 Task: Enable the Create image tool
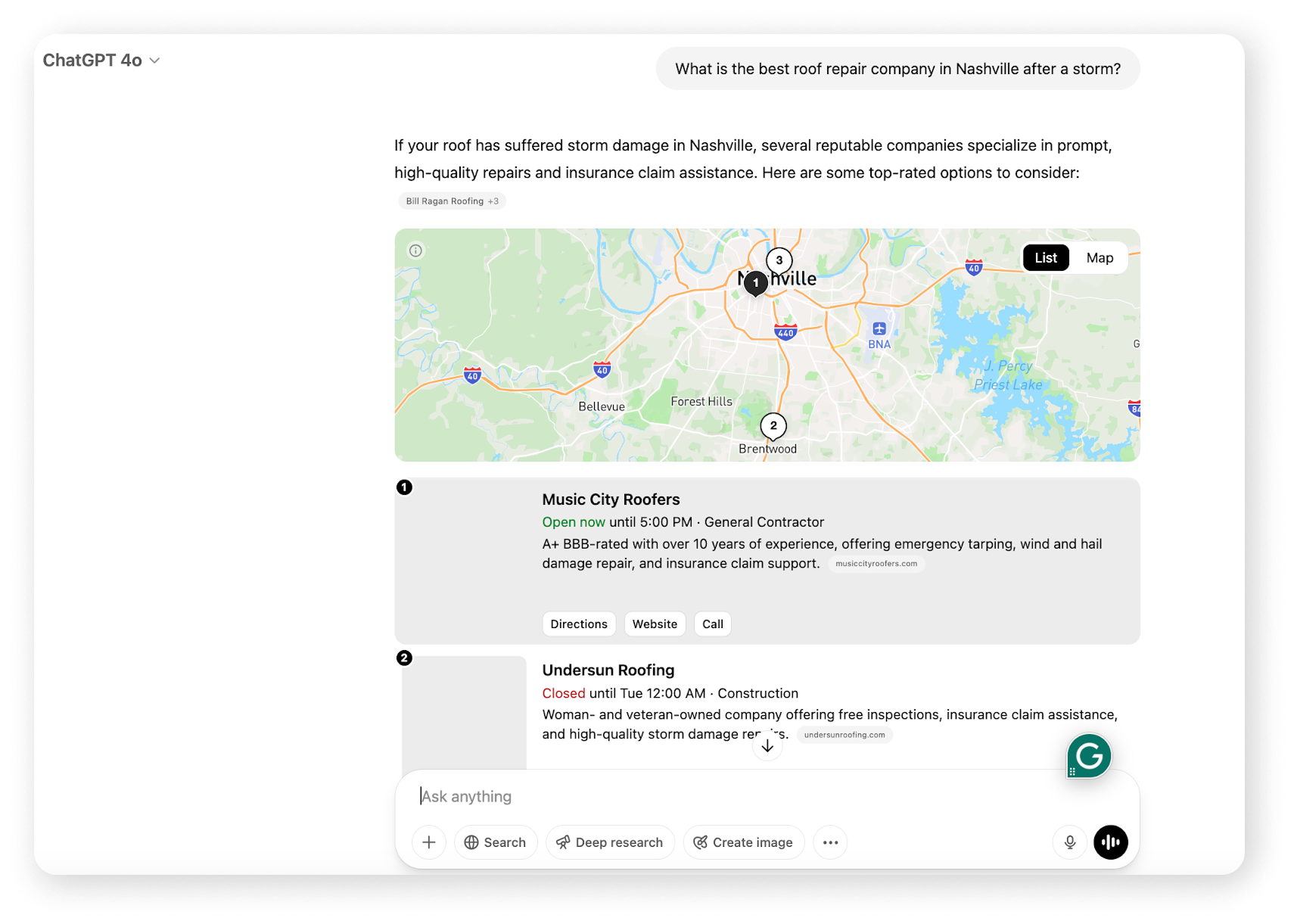point(744,842)
